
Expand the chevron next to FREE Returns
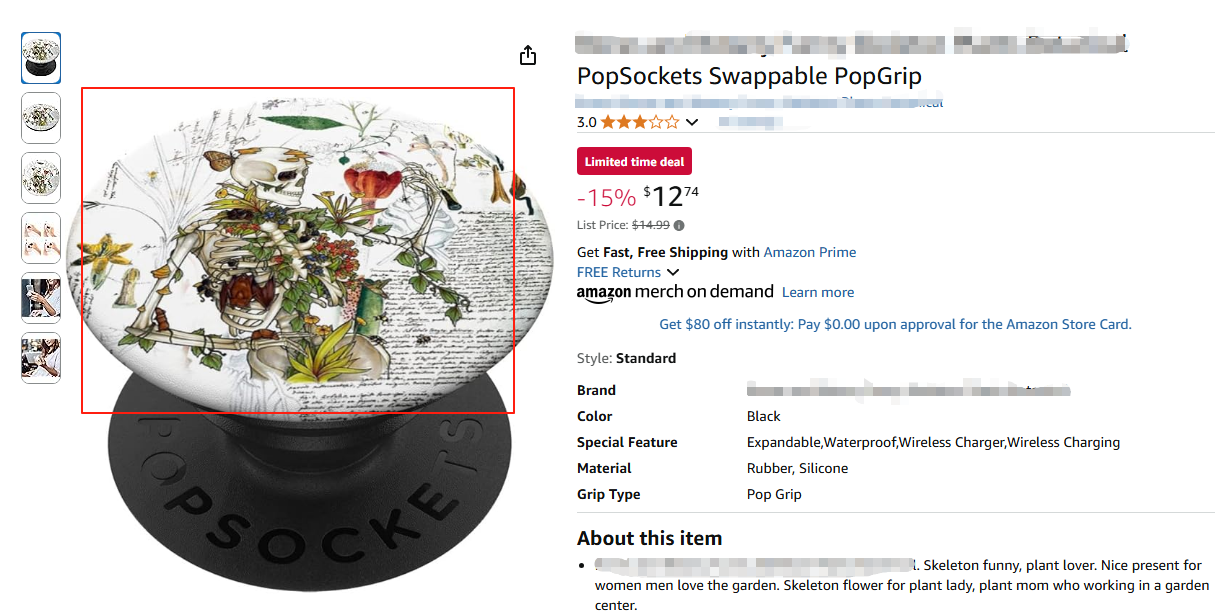tap(673, 272)
